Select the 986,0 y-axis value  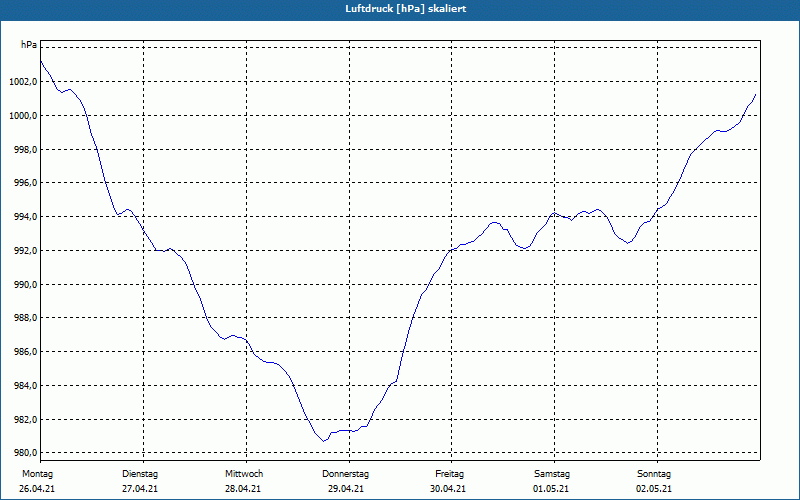coord(24,352)
